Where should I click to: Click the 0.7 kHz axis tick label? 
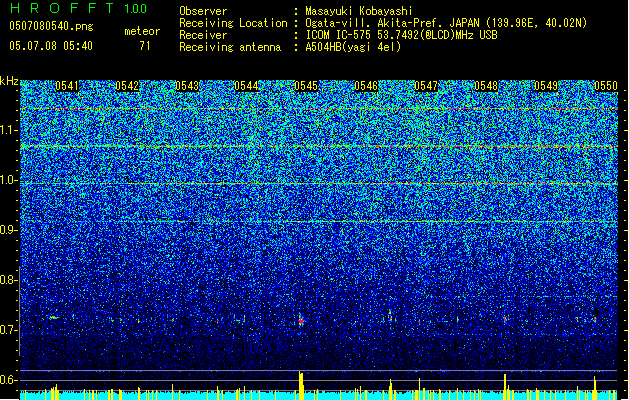[x=8, y=330]
